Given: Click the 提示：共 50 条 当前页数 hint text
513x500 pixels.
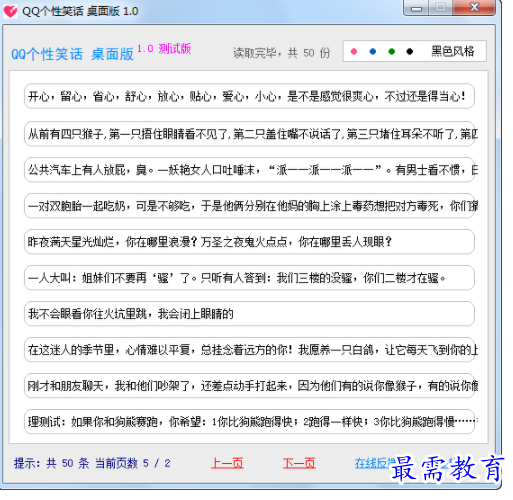Looking at the screenshot, I should (x=92, y=463).
